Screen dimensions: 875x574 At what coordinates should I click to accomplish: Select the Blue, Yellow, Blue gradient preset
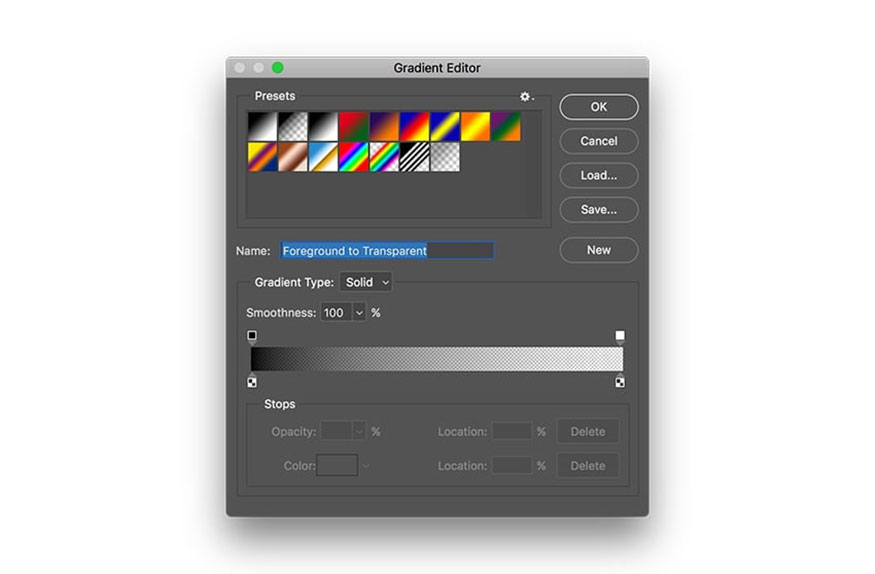[x=445, y=126]
